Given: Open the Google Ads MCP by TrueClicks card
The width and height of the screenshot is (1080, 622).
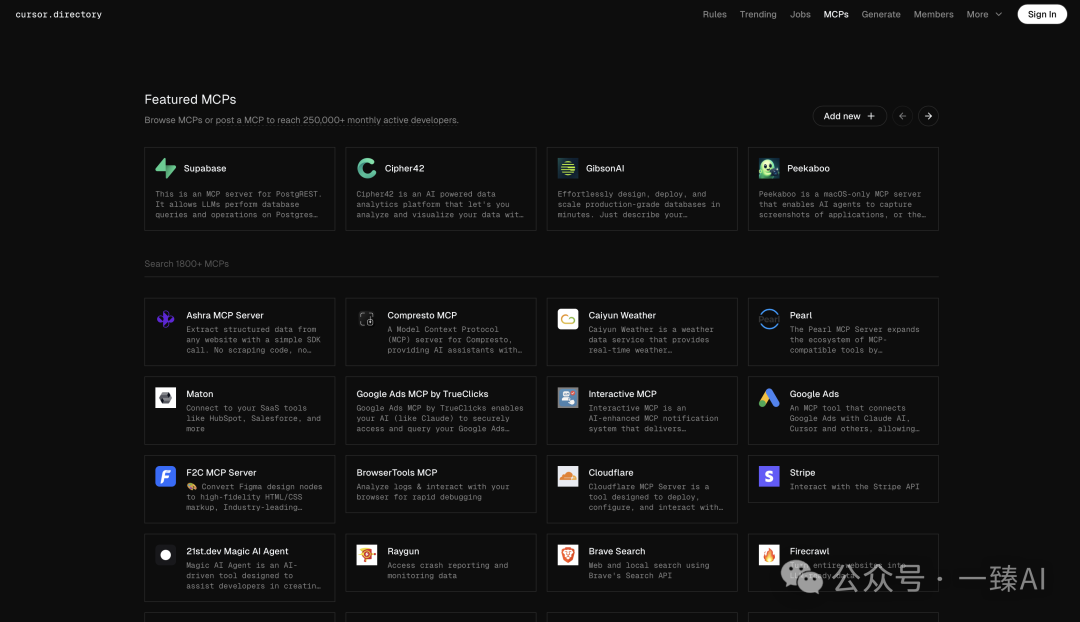Looking at the screenshot, I should tap(441, 411).
